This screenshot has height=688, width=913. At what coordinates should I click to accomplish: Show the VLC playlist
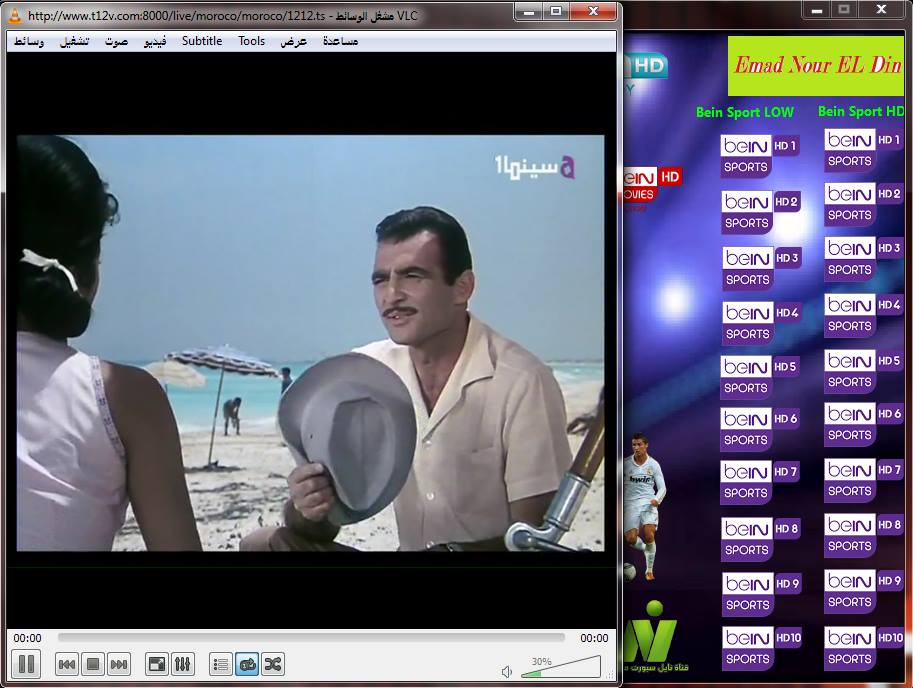(221, 664)
